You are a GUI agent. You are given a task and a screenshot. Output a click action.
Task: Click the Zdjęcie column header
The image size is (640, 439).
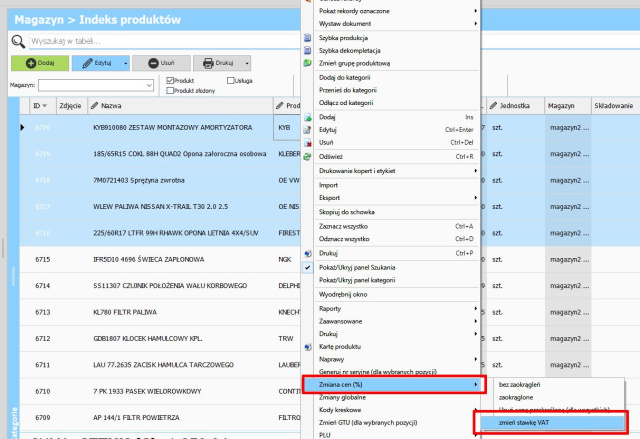tap(71, 106)
